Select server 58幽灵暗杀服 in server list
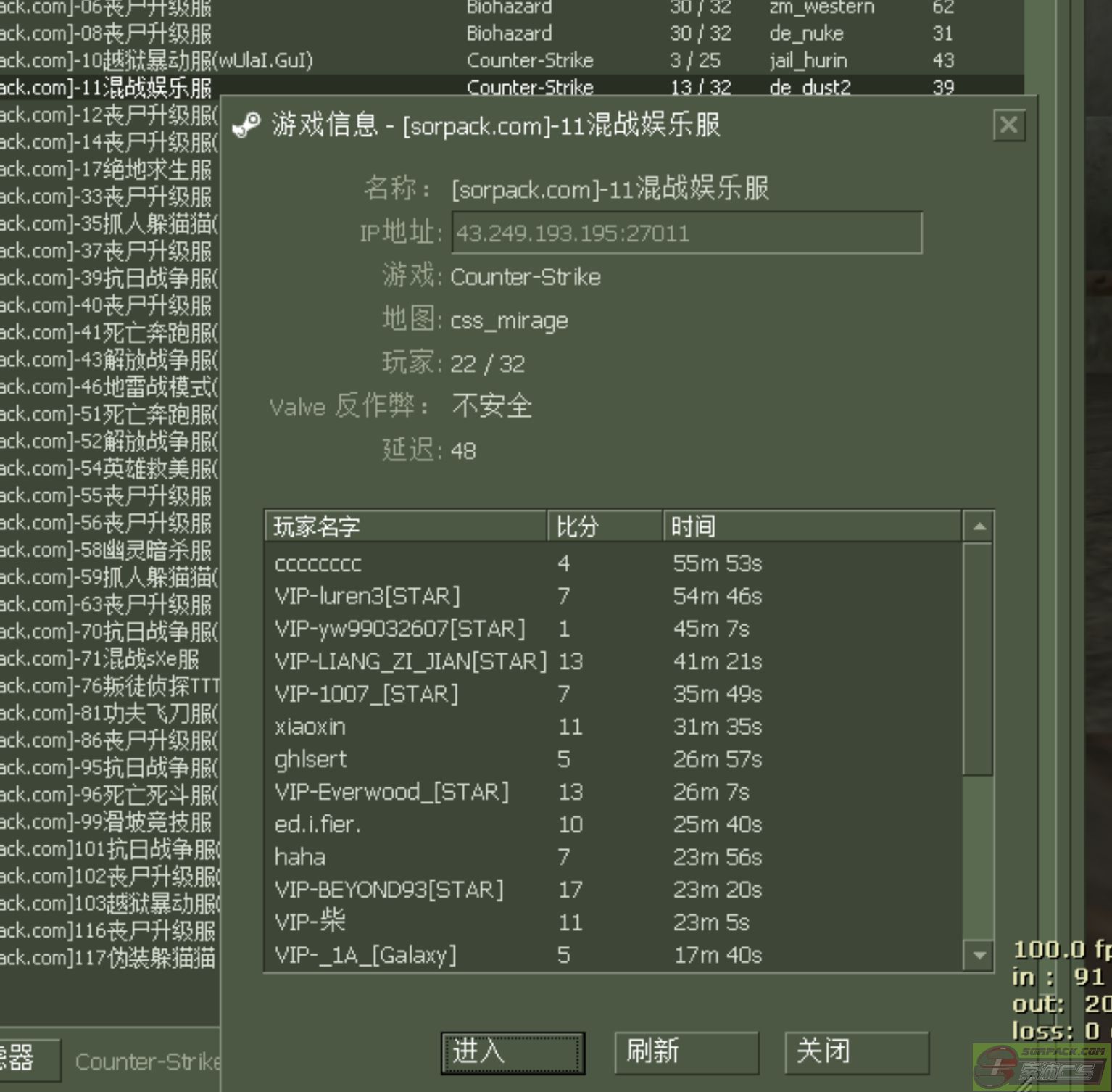Viewport: 1112px width, 1092px height. [x=109, y=550]
